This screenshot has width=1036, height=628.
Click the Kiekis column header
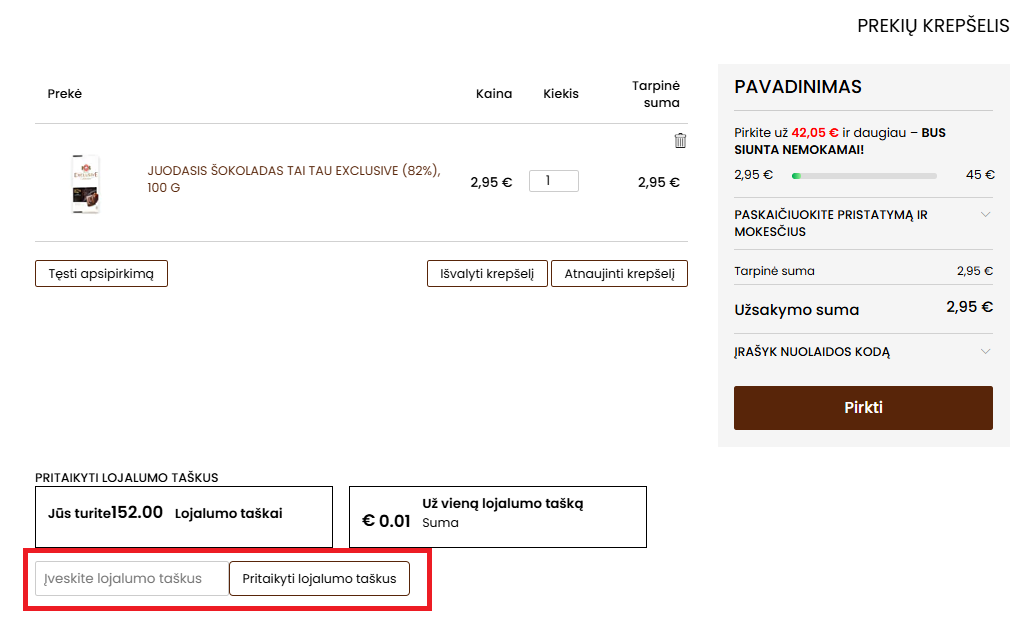[x=560, y=94]
